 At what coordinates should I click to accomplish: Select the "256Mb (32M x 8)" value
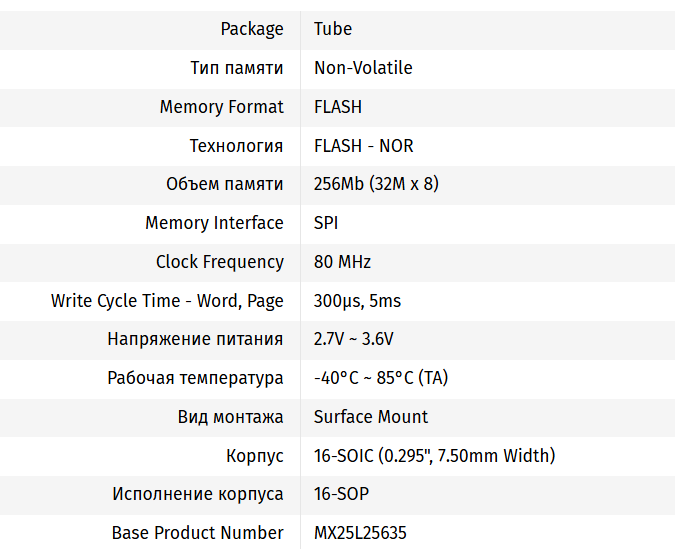(376, 184)
